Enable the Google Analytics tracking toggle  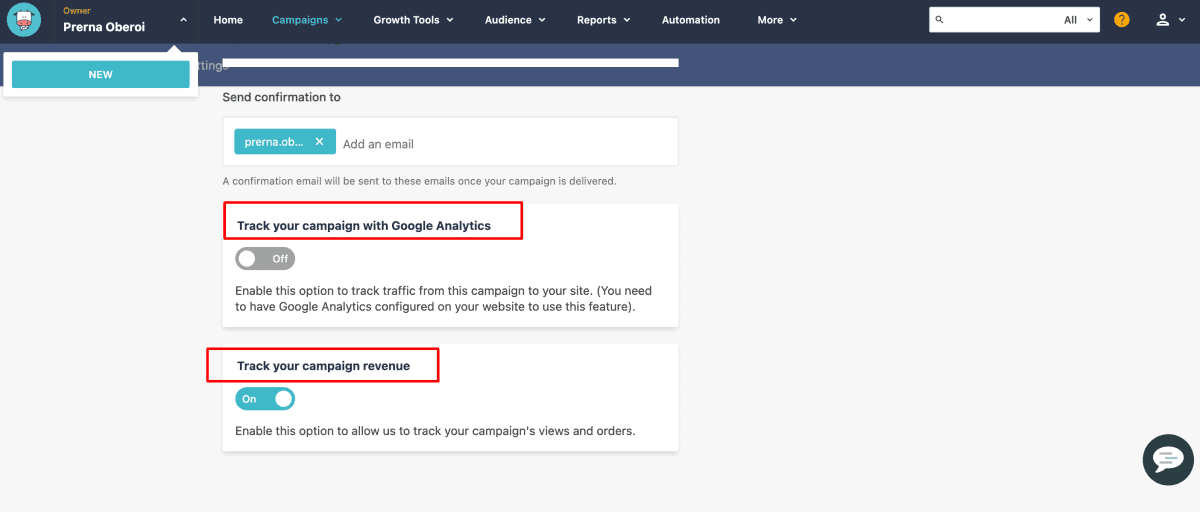[x=265, y=259]
